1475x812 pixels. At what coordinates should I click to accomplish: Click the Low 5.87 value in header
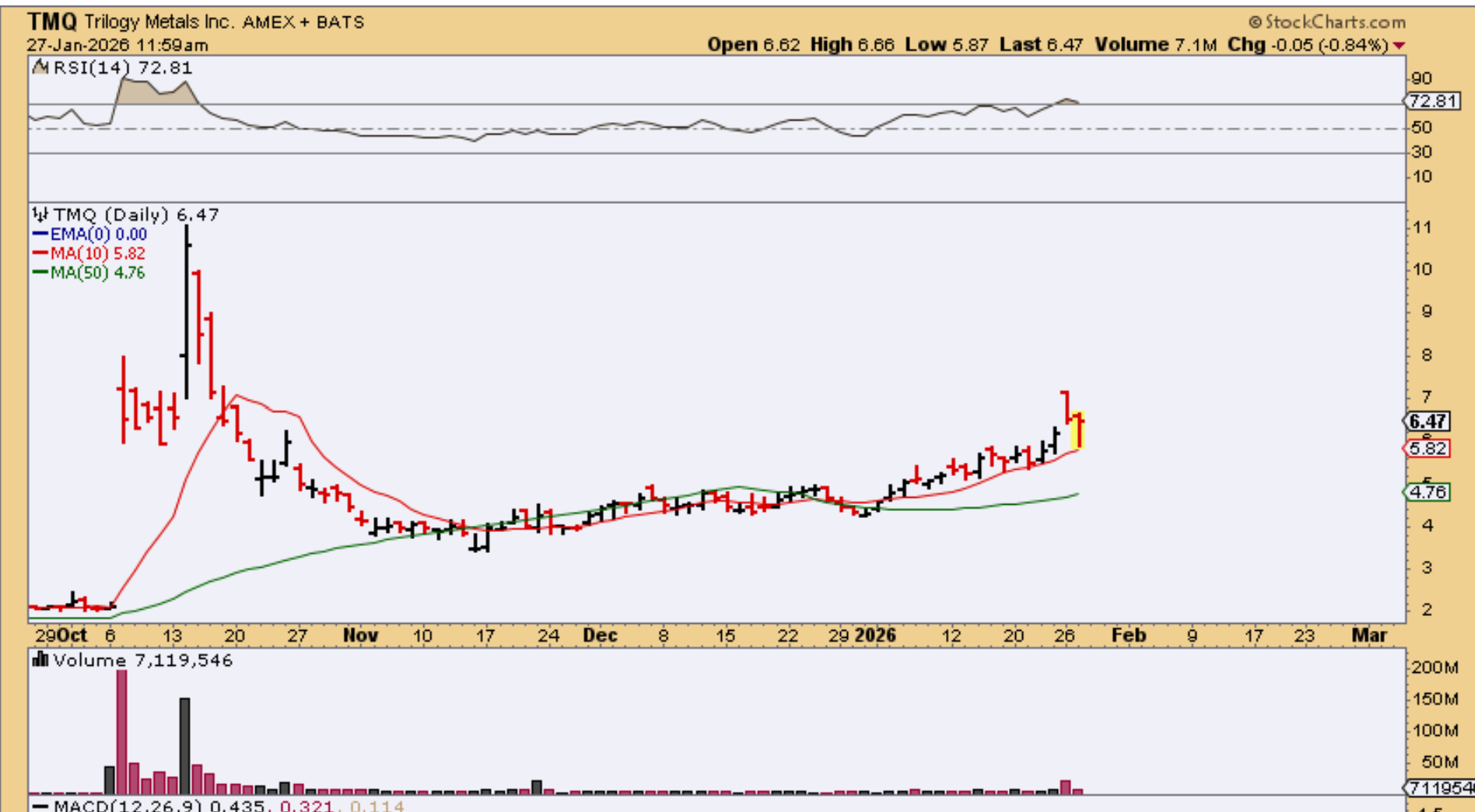click(x=946, y=45)
